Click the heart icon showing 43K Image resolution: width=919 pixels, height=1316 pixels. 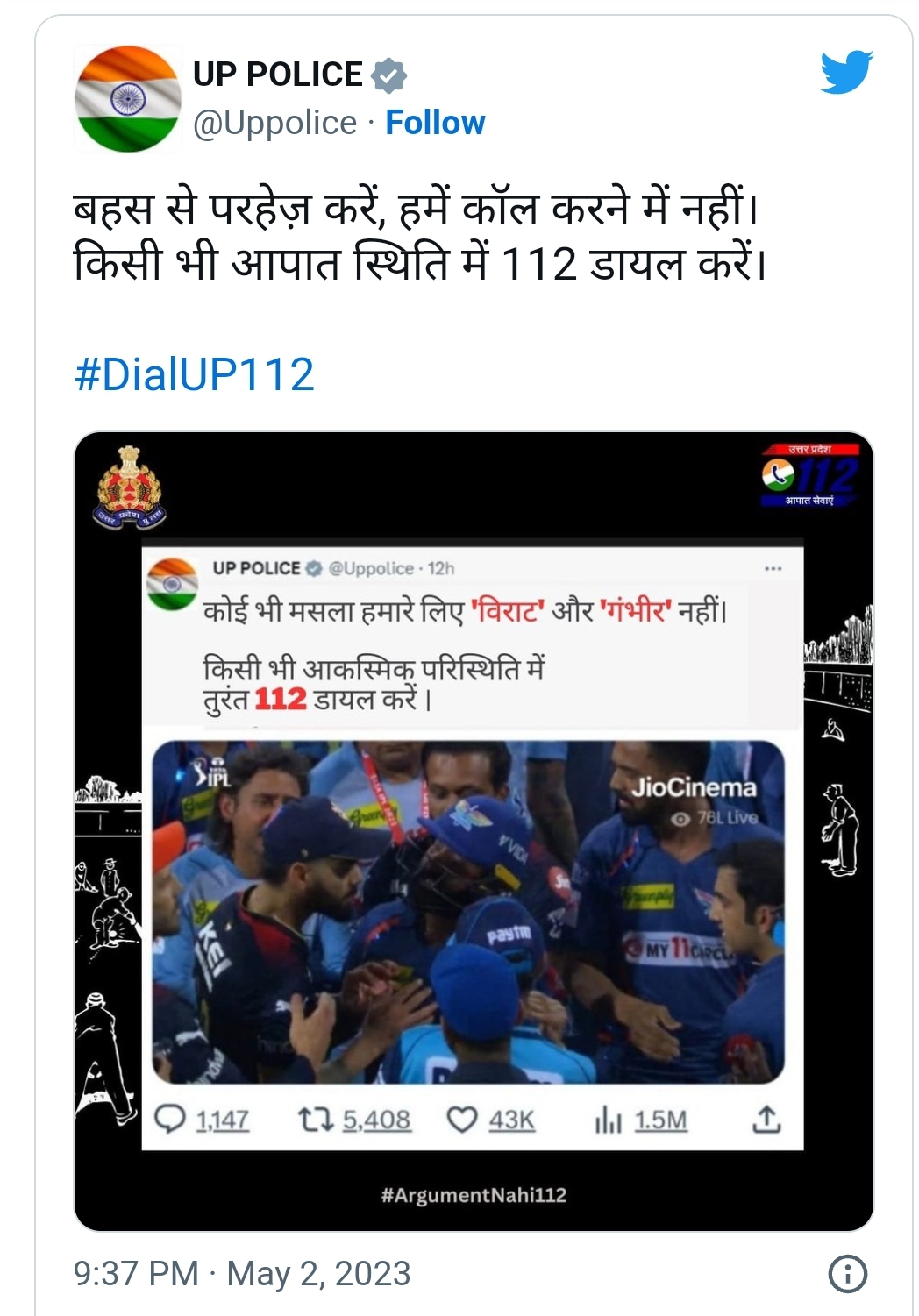click(x=462, y=1120)
